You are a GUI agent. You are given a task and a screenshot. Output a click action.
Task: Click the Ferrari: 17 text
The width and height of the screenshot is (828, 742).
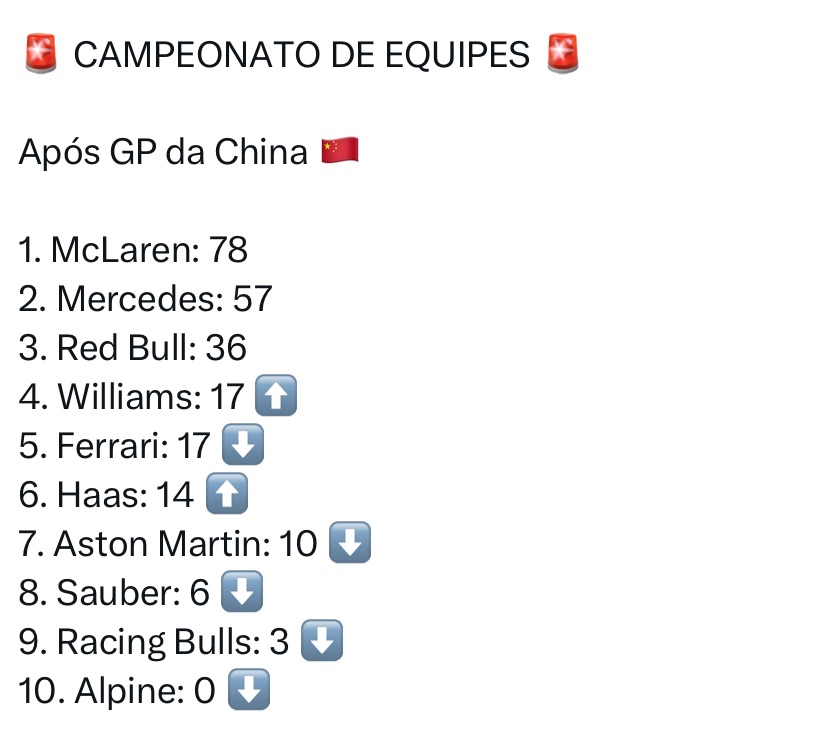tap(114, 446)
